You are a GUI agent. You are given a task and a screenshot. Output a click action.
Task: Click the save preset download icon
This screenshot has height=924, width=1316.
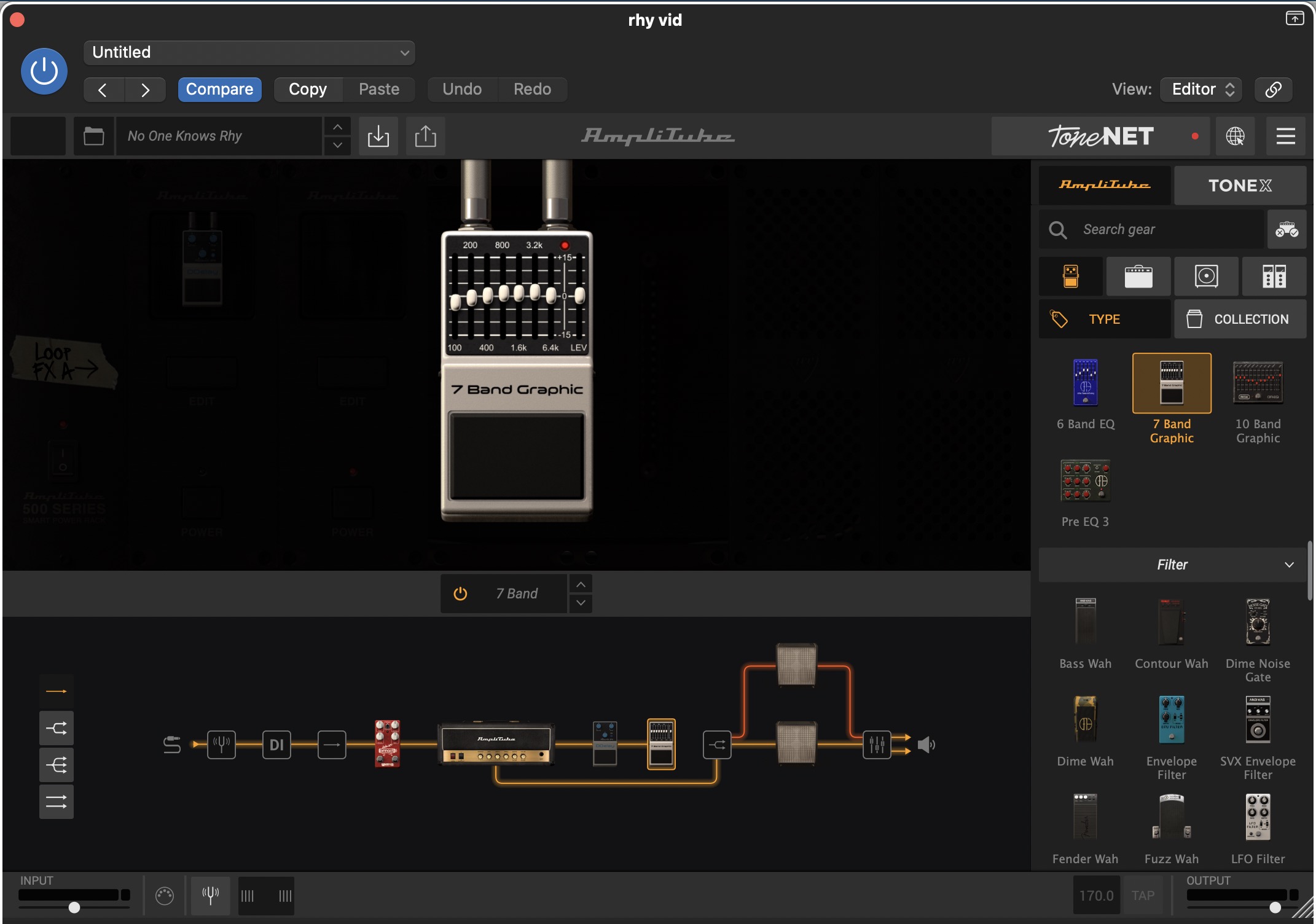pos(378,136)
